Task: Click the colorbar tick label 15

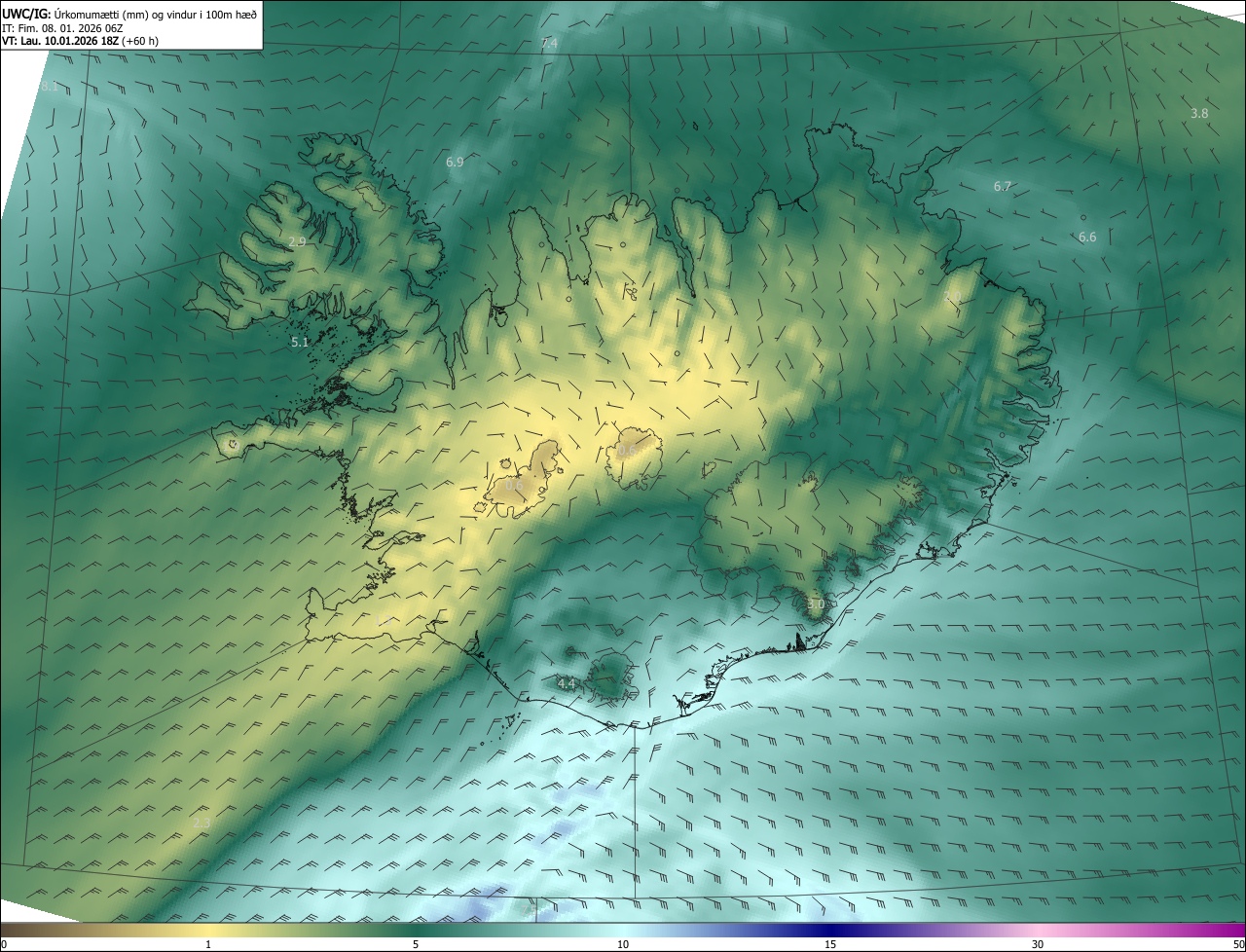Action: pyautogui.click(x=830, y=945)
